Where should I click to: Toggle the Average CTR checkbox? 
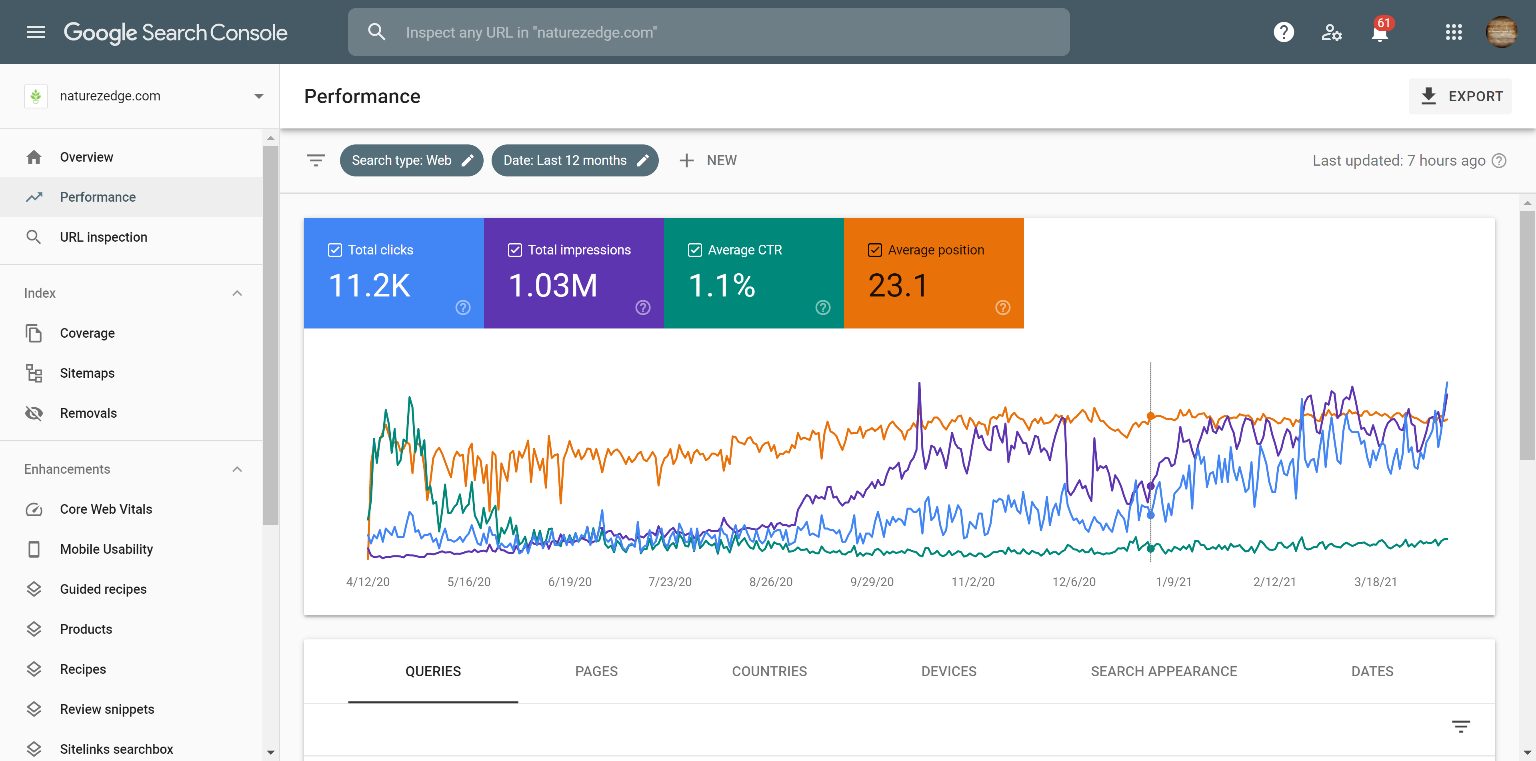pyautogui.click(x=695, y=250)
